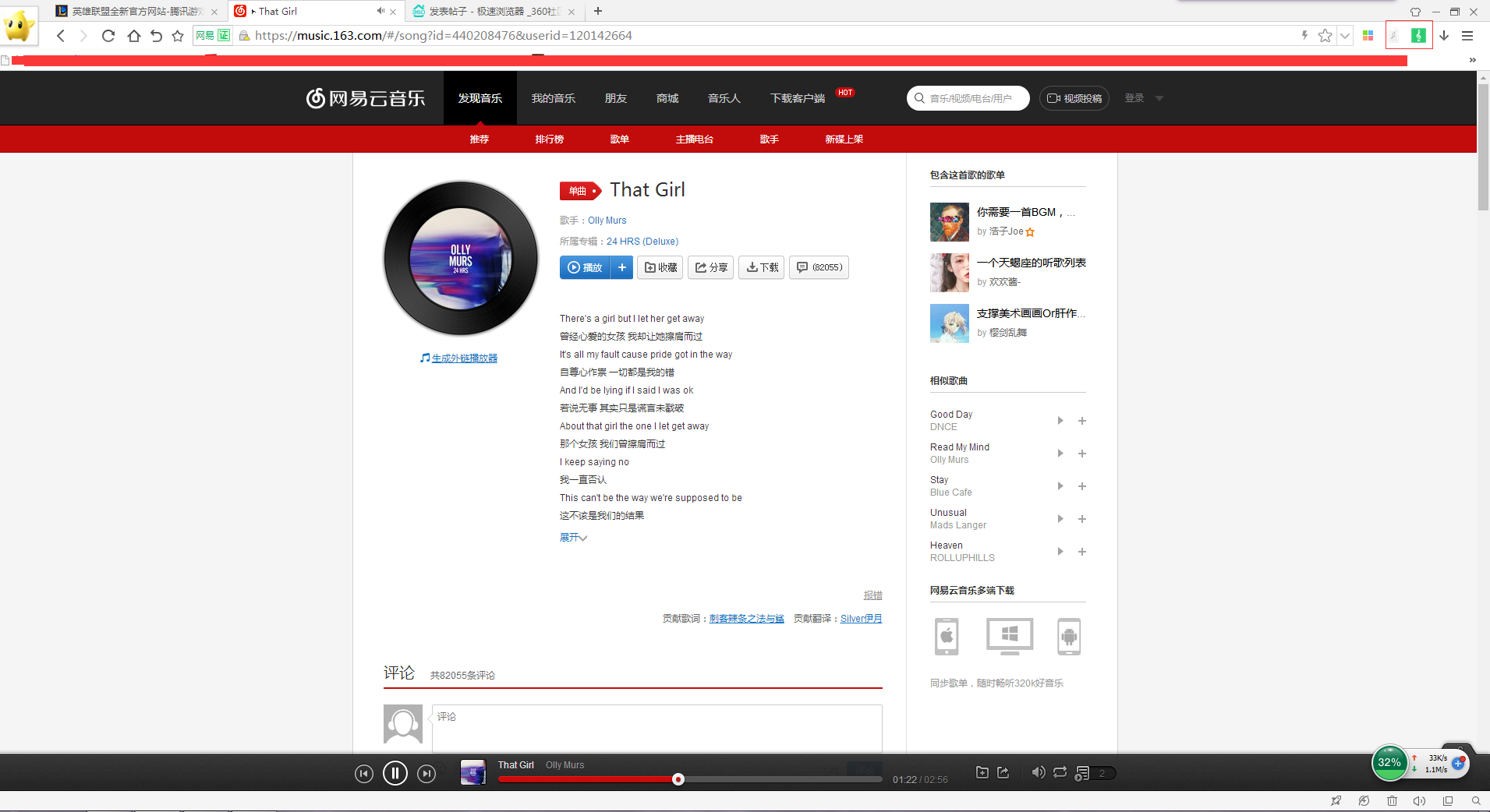Image resolution: width=1490 pixels, height=812 pixels.
Task: Open 我的音乐 in the top navigation
Action: (x=553, y=98)
